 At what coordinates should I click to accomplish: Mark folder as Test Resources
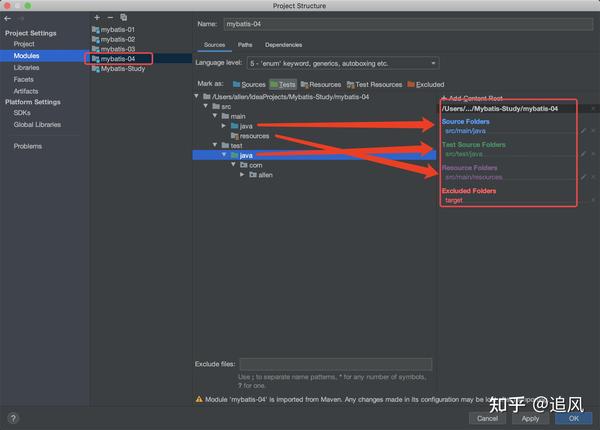(x=375, y=85)
